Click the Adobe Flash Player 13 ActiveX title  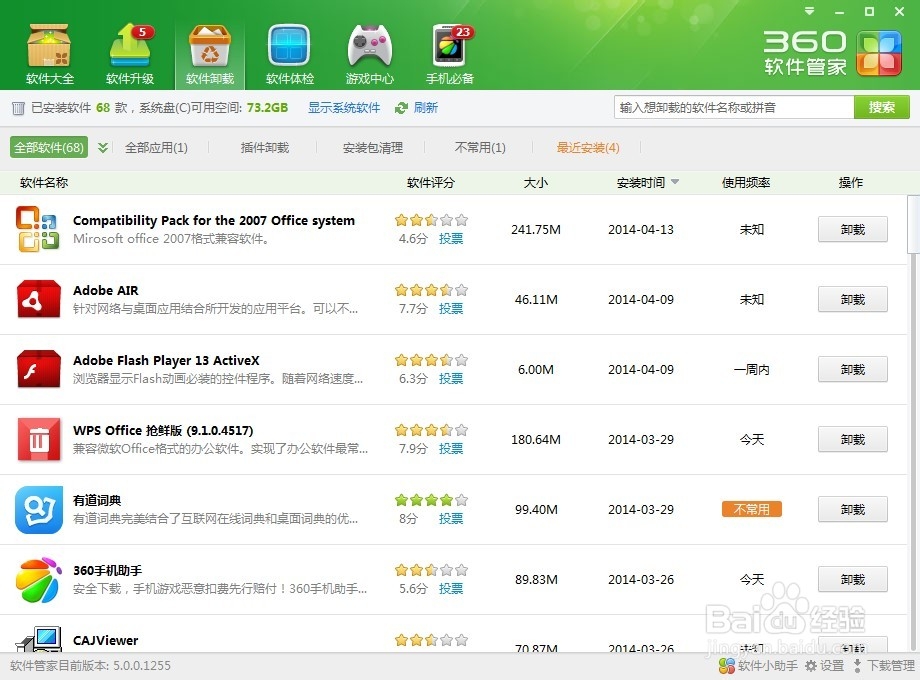tap(166, 360)
